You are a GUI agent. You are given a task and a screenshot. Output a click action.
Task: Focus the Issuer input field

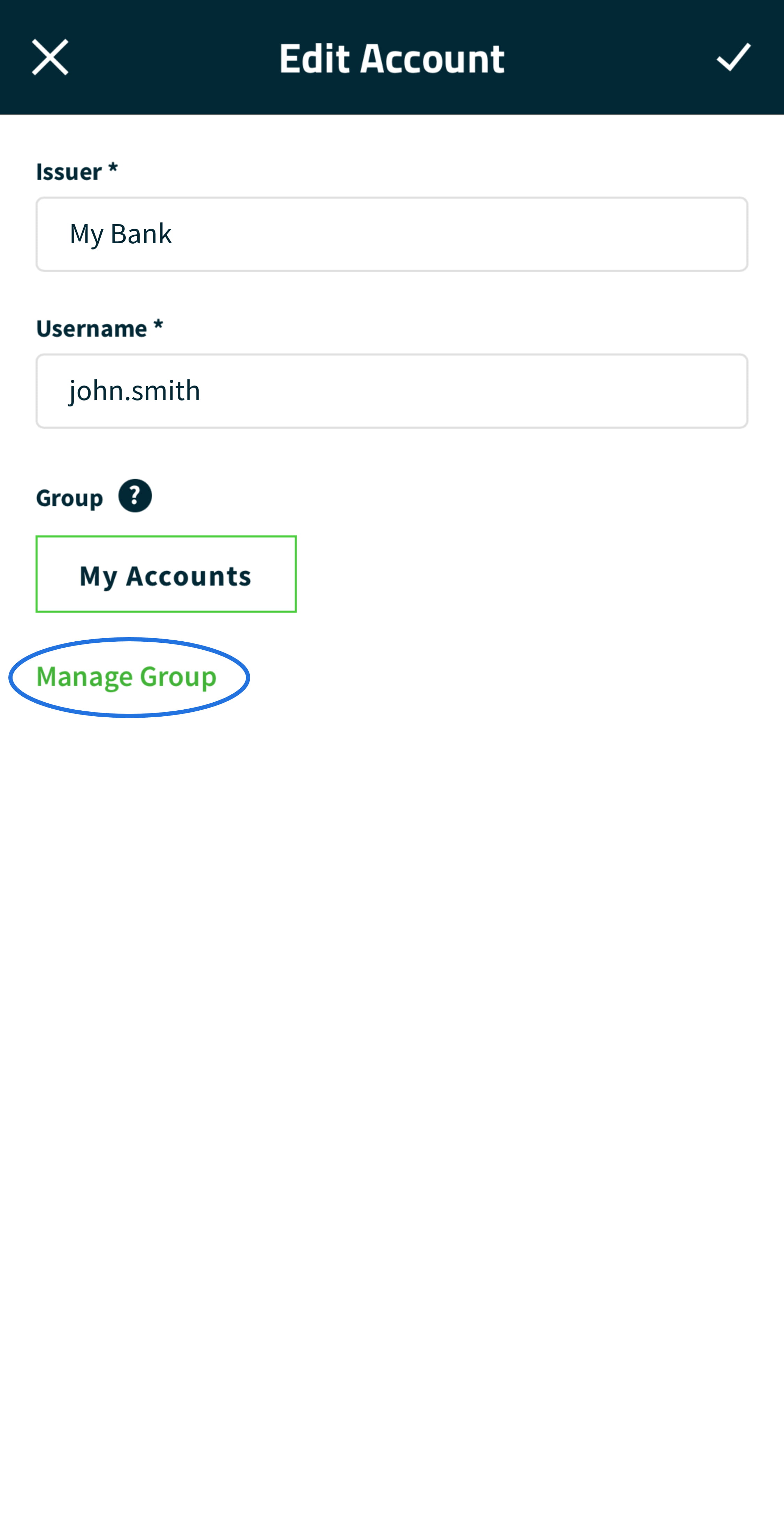[392, 234]
